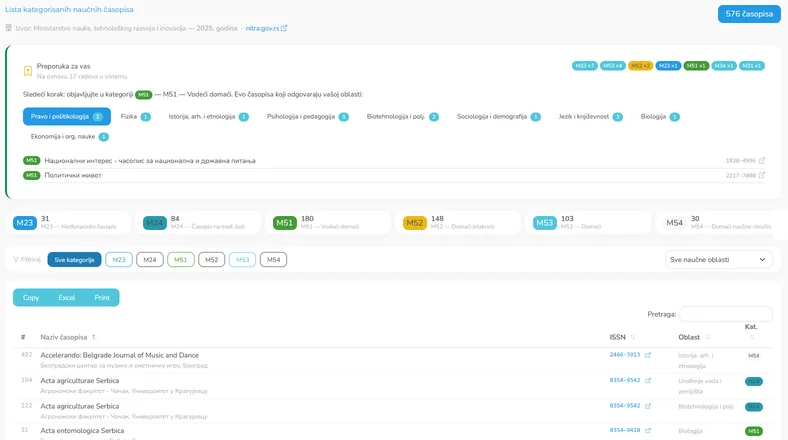Open external link icon for ISSN 1820-4996

(x=762, y=161)
